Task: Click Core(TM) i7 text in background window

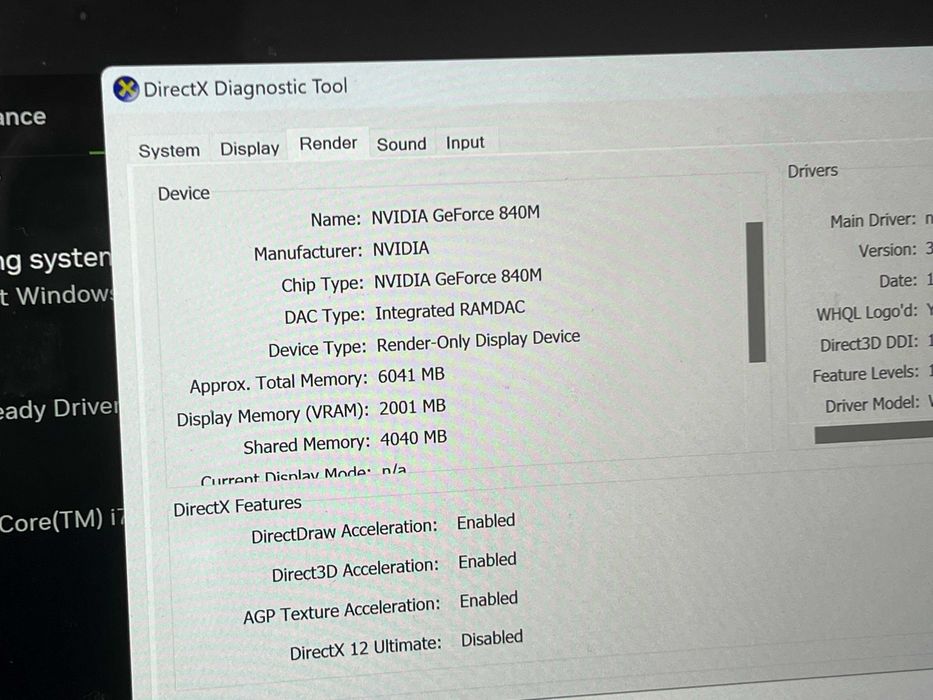Action: point(62,521)
